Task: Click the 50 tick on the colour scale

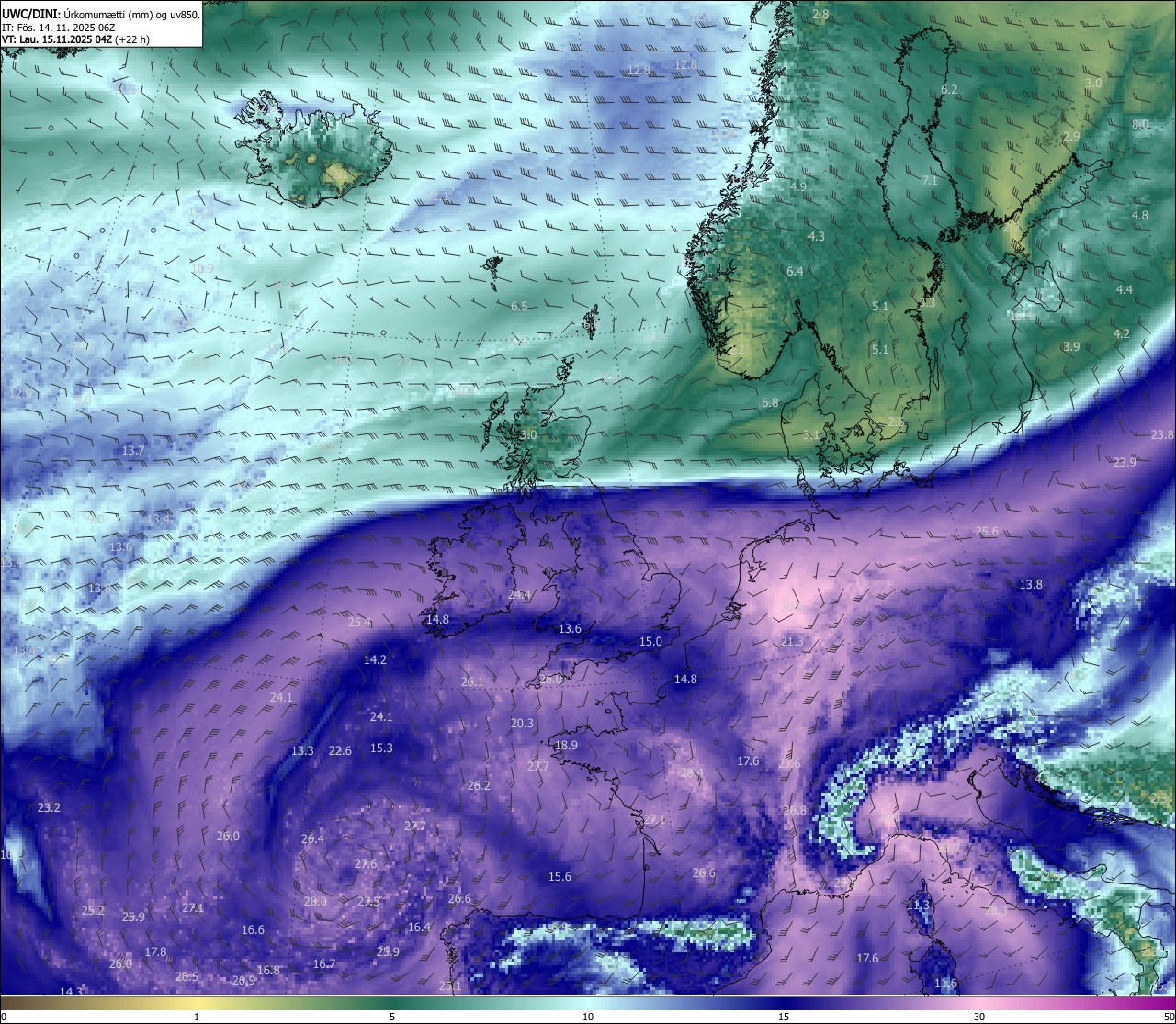Action: (1169, 1017)
